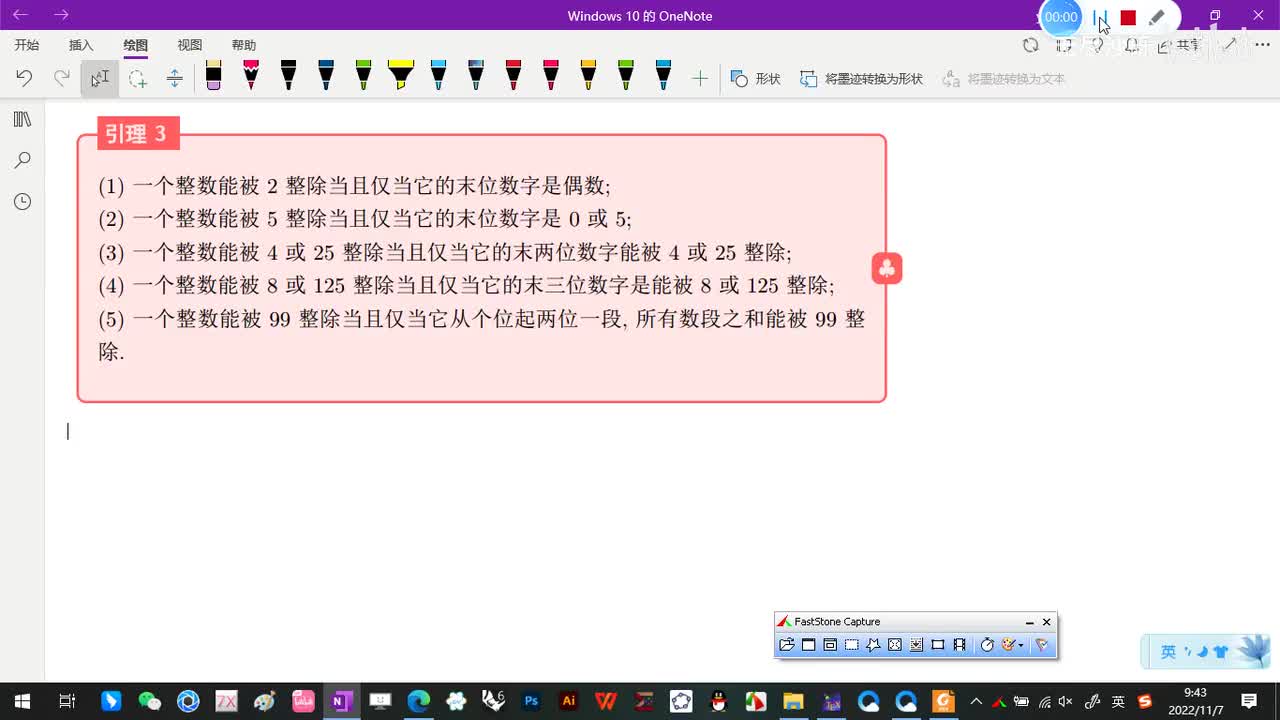Pause the screen recording

1100,17
